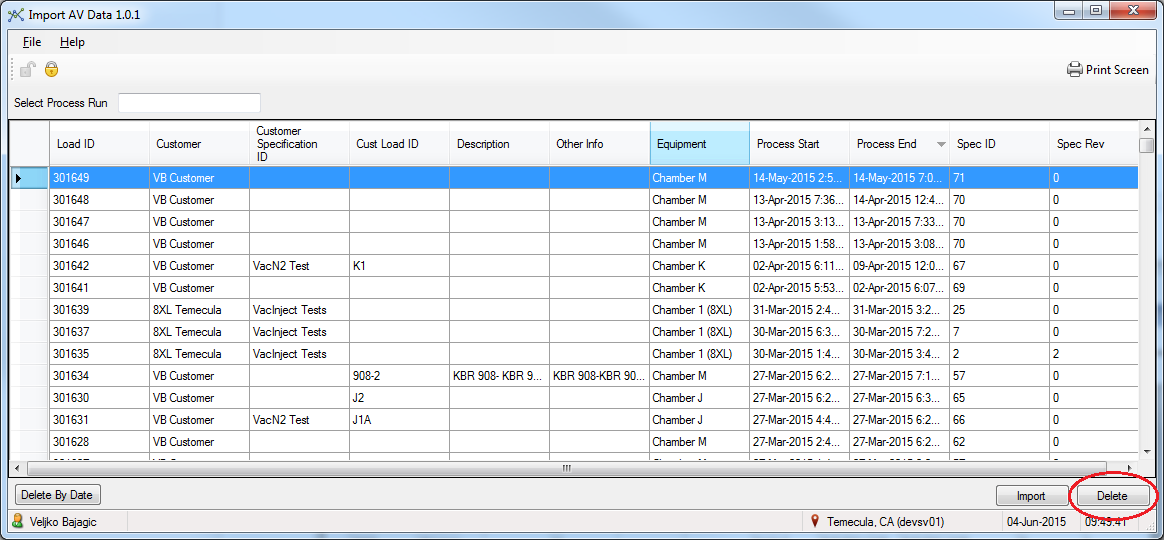
Task: Select the row with Load ID 301634
Action: tap(99, 376)
